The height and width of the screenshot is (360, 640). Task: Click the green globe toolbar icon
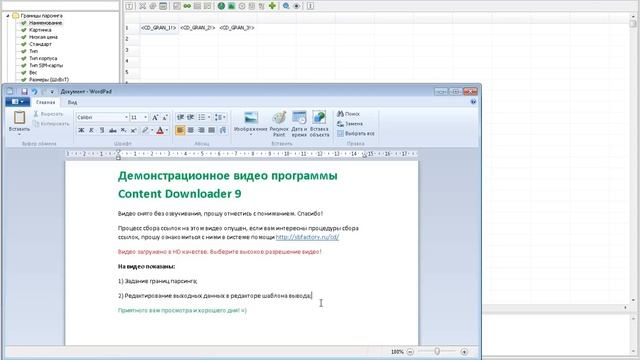pyautogui.click(x=221, y=6)
